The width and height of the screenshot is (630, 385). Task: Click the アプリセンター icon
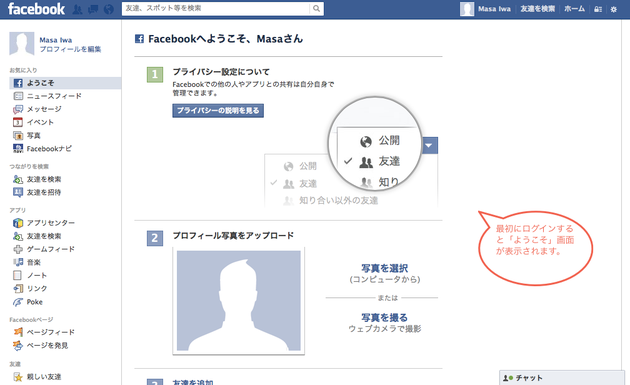(x=18, y=223)
